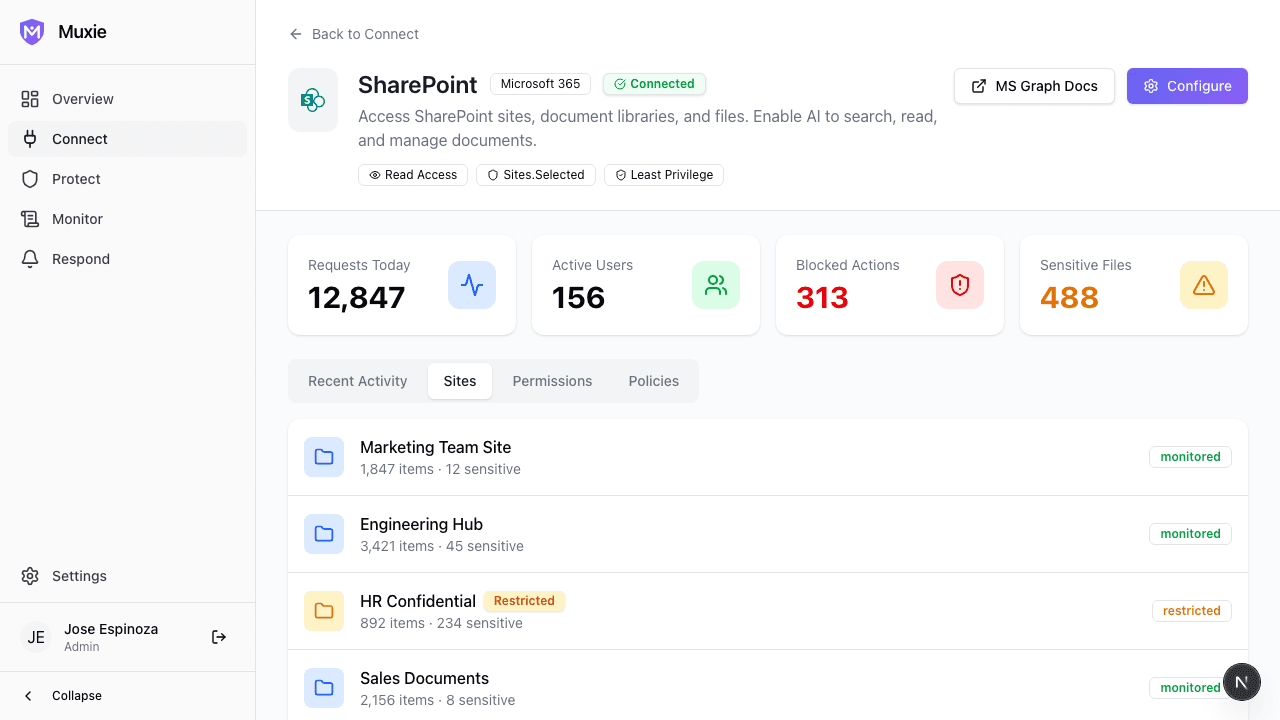The width and height of the screenshot is (1280, 720).
Task: Click the Muxie shield logo icon
Action: pos(32,32)
